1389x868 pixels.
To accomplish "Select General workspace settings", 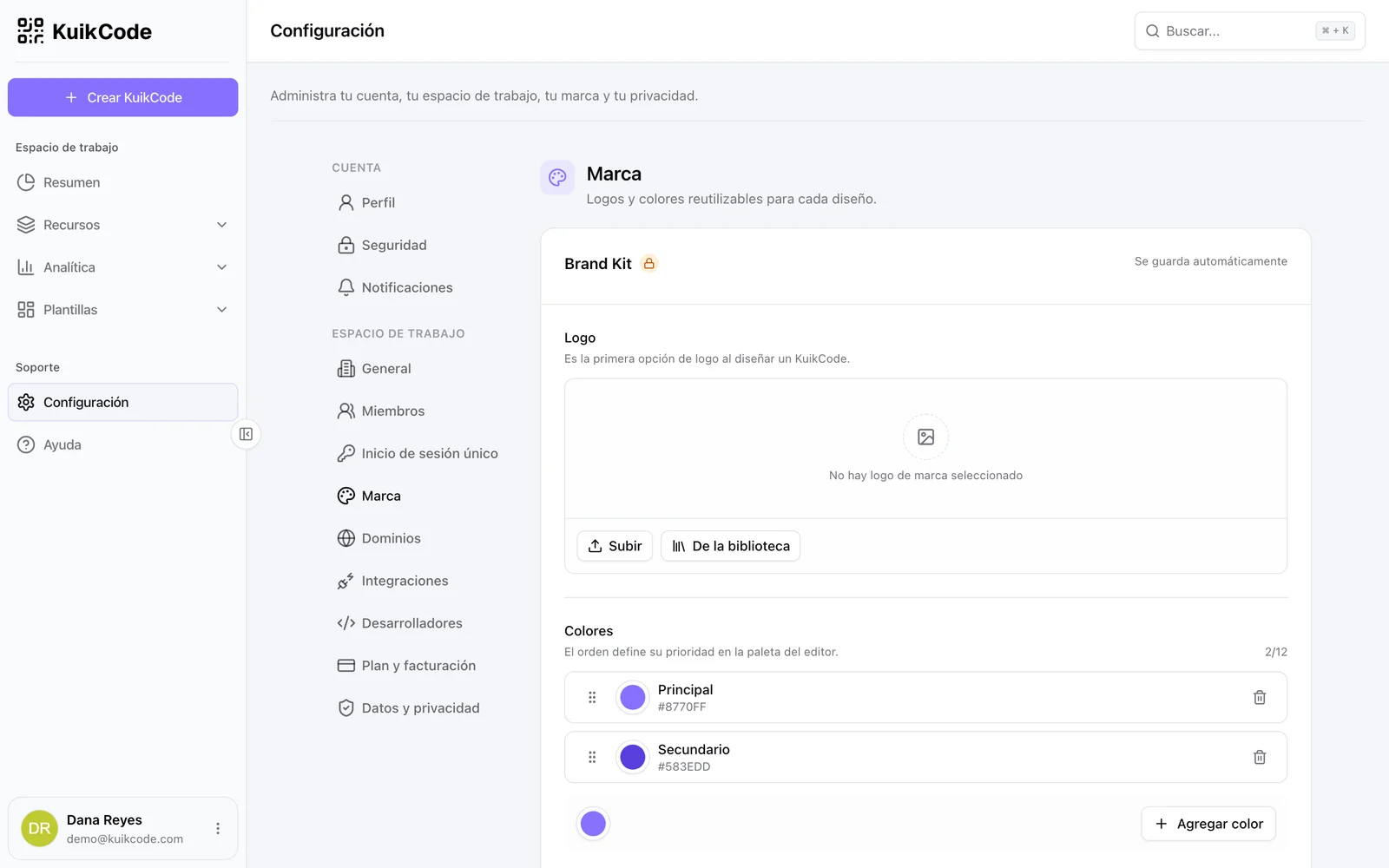I will [374, 368].
